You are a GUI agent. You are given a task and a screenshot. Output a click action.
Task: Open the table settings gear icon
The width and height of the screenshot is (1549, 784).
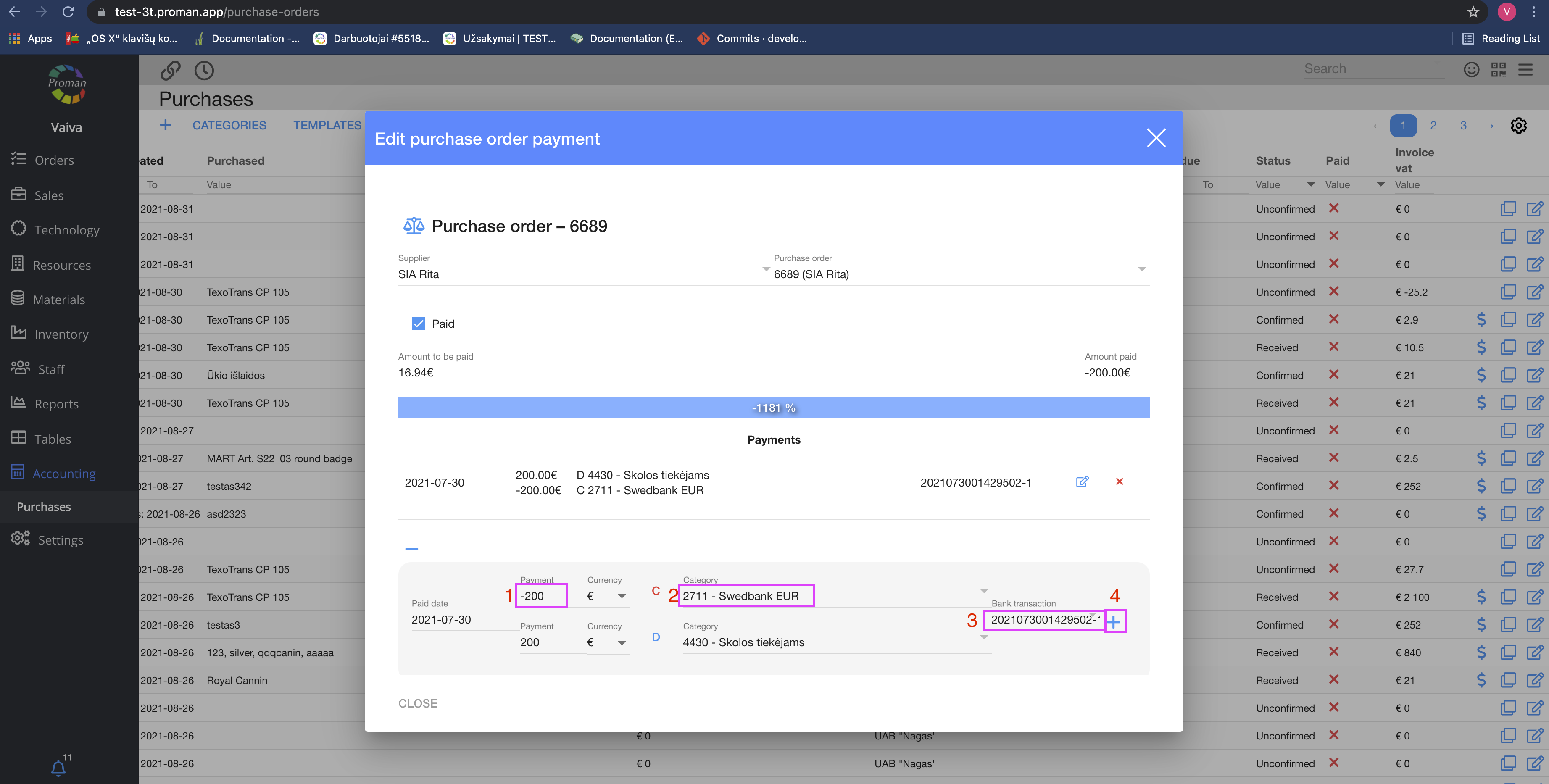(1518, 125)
